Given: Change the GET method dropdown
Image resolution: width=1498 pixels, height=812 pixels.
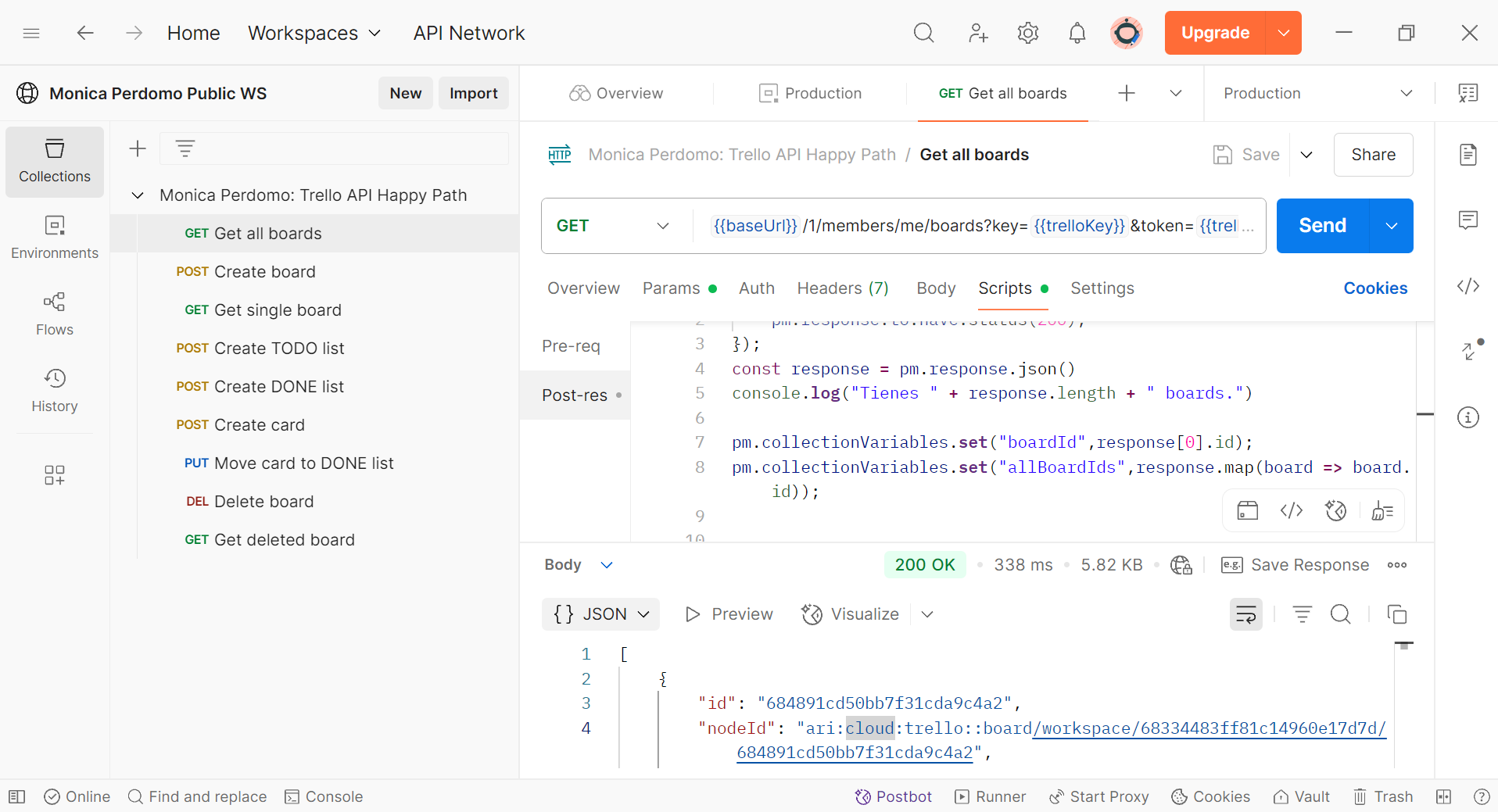Looking at the screenshot, I should [613, 226].
